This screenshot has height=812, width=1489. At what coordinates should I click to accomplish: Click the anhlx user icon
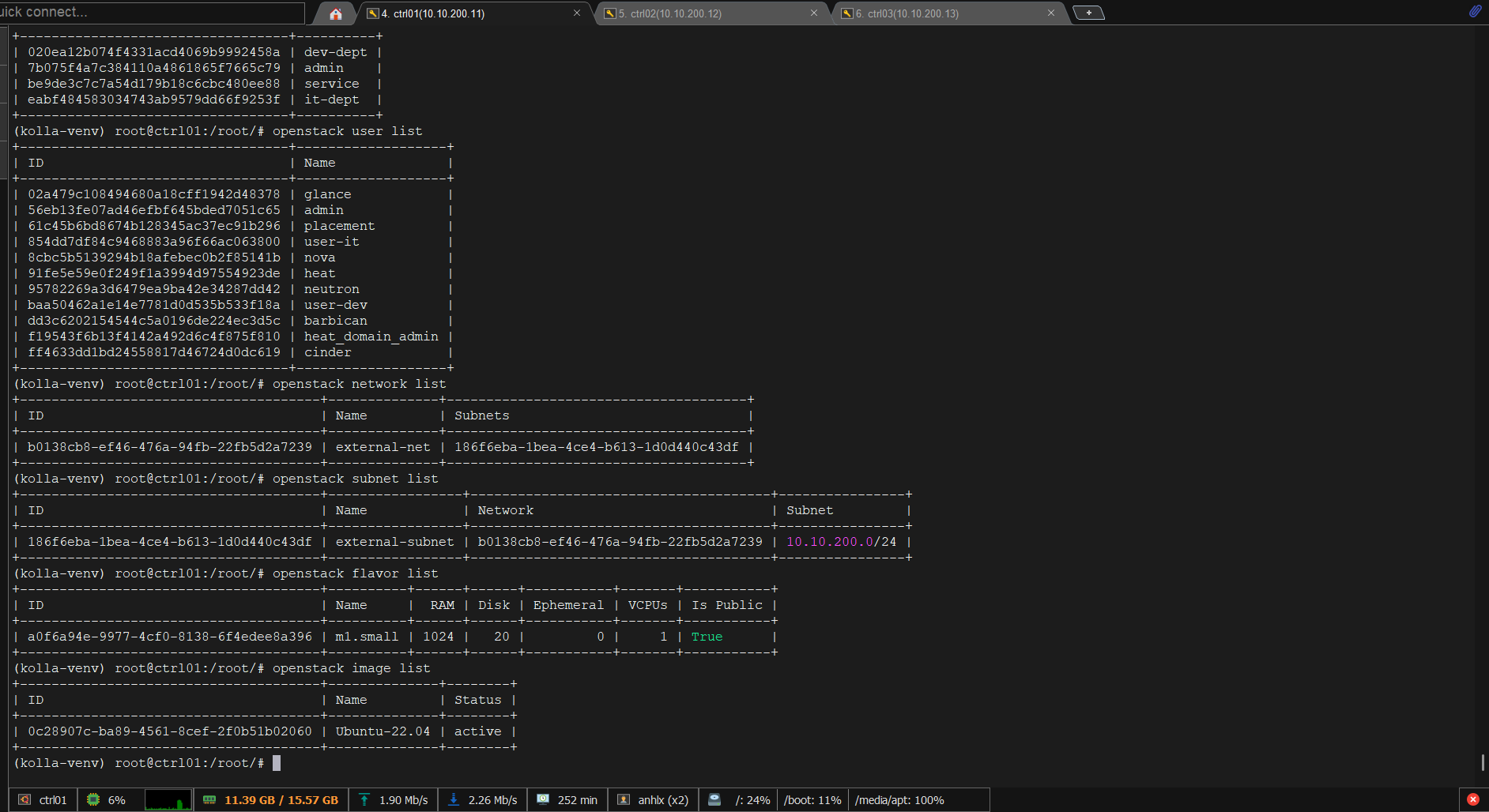click(x=624, y=799)
